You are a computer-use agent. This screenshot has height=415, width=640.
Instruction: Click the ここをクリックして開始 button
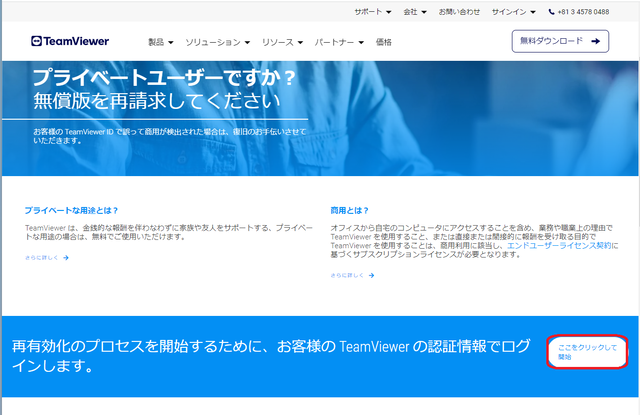coord(587,352)
